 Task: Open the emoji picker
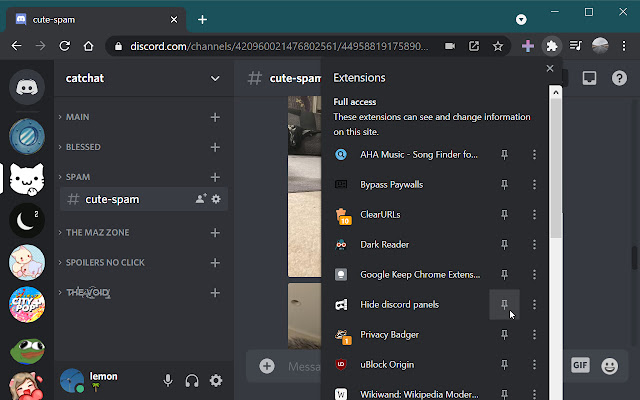[609, 365]
